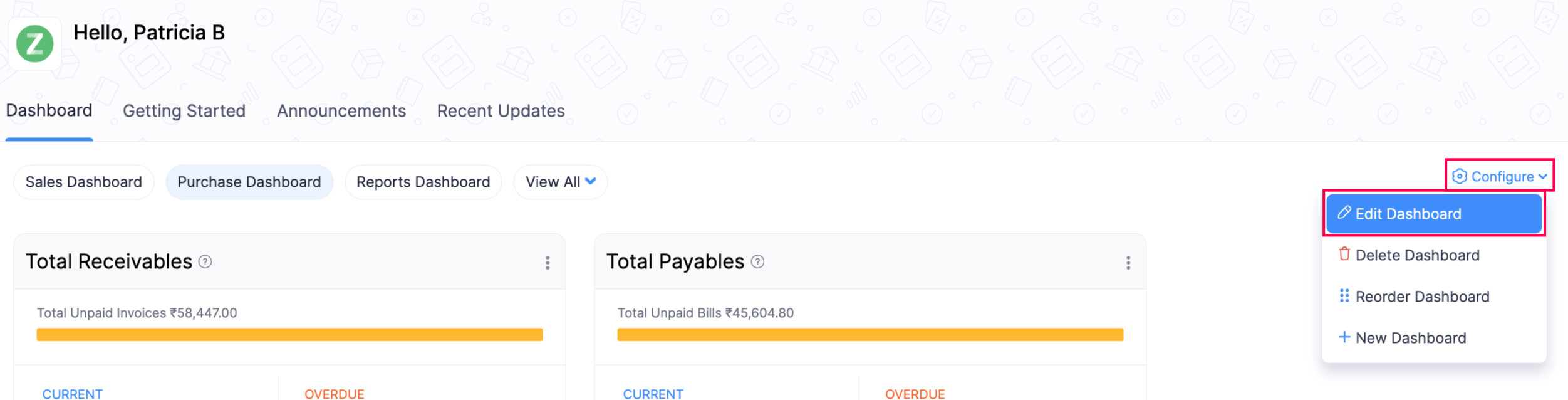Select the Purchase Dashboard pill
Viewport: 1568px width, 400px height.
coord(249,182)
